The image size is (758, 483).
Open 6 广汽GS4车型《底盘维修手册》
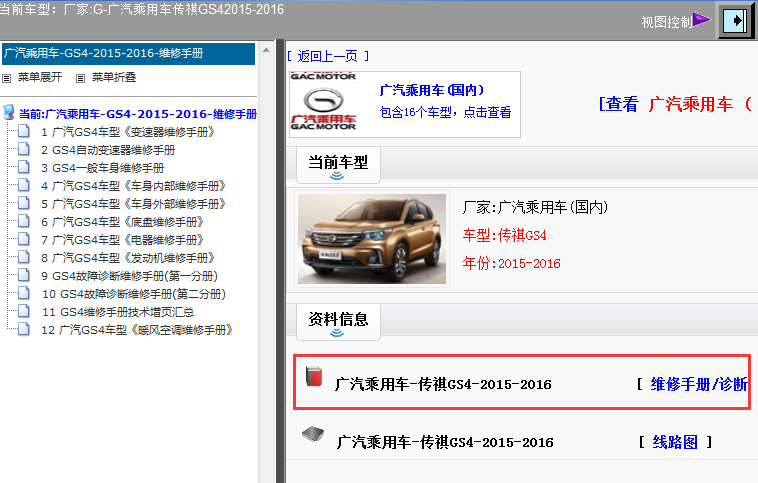(x=123, y=221)
